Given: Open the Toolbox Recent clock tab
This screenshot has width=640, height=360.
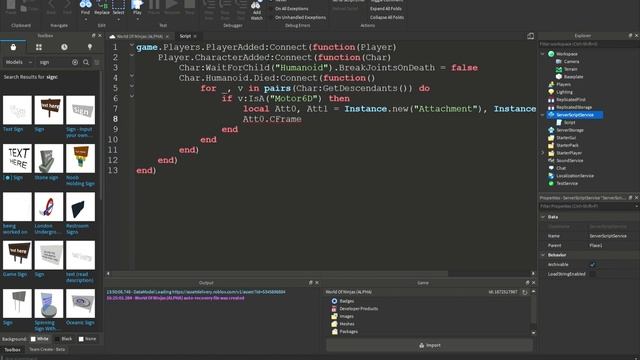Looking at the screenshot, I should [x=64, y=47].
